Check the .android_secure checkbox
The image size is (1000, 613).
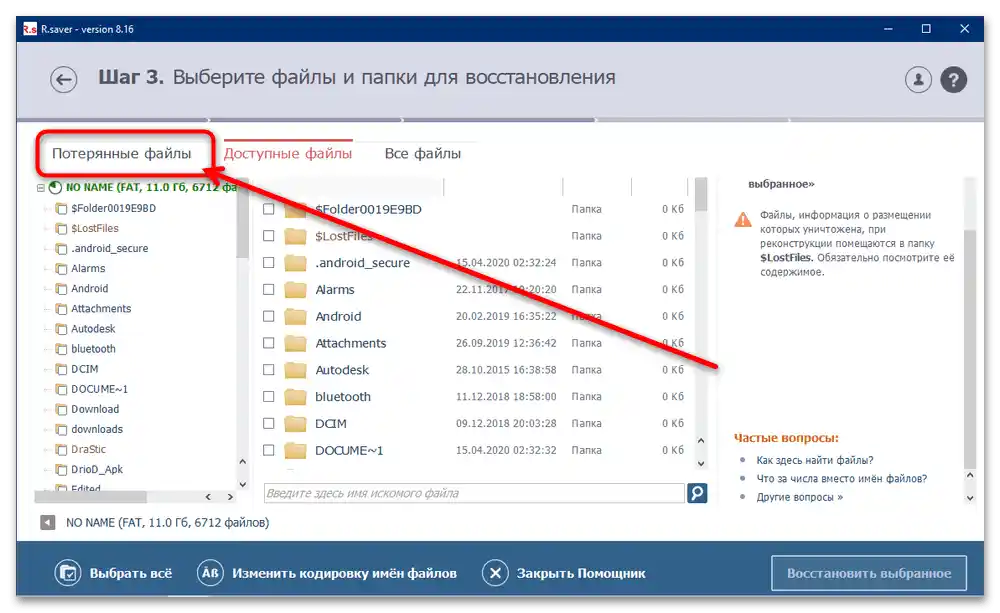268,263
